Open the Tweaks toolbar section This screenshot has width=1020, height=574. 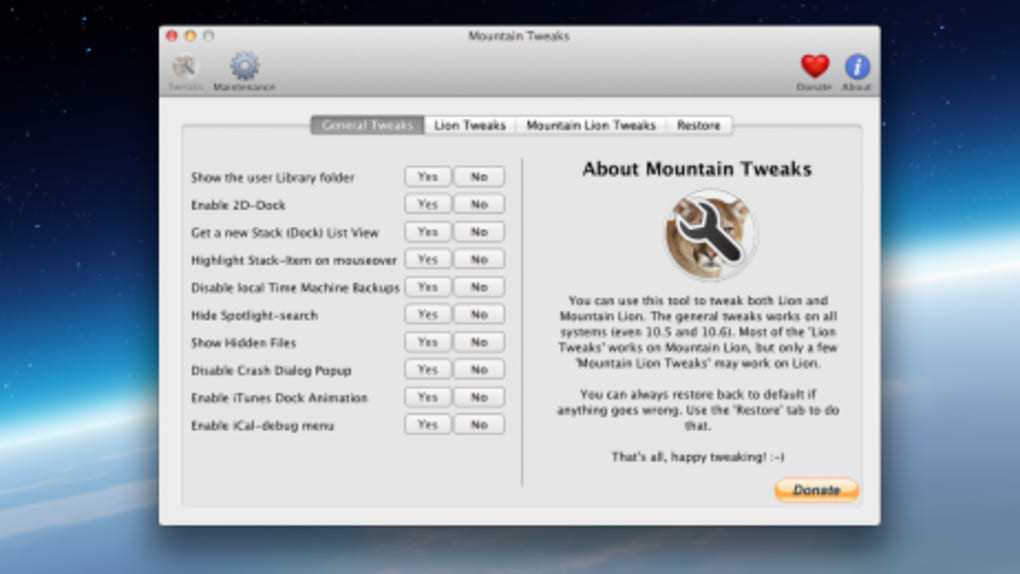(185, 72)
